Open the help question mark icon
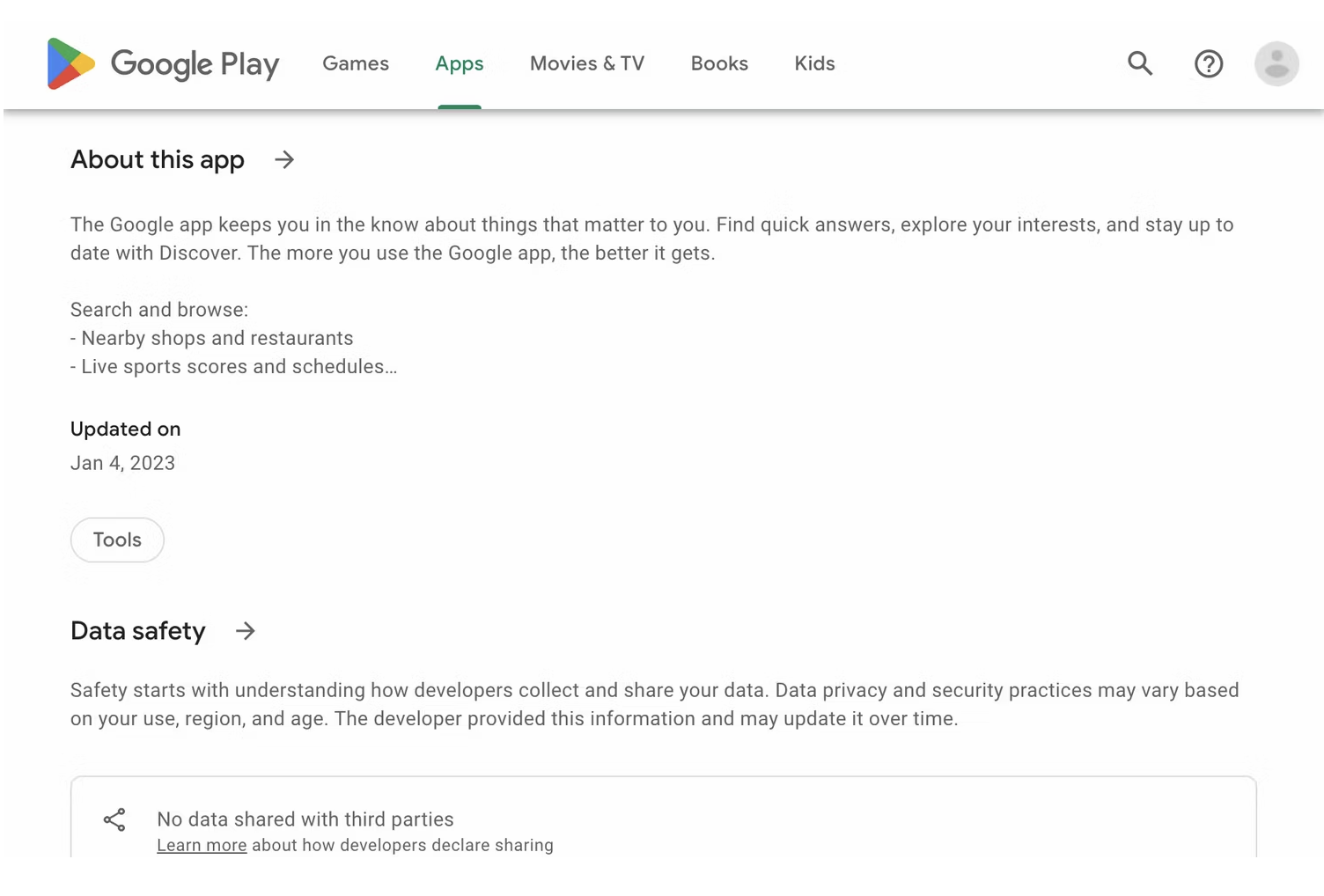 (1209, 63)
